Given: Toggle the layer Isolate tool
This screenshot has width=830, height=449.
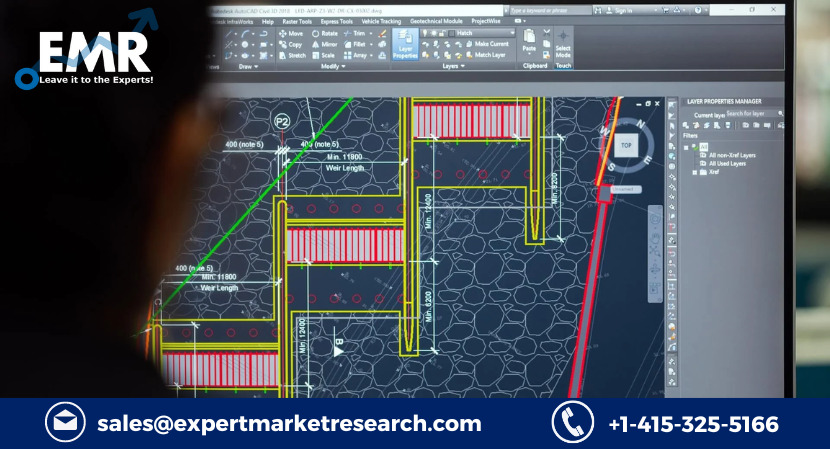Looking at the screenshot, I should click(436, 44).
